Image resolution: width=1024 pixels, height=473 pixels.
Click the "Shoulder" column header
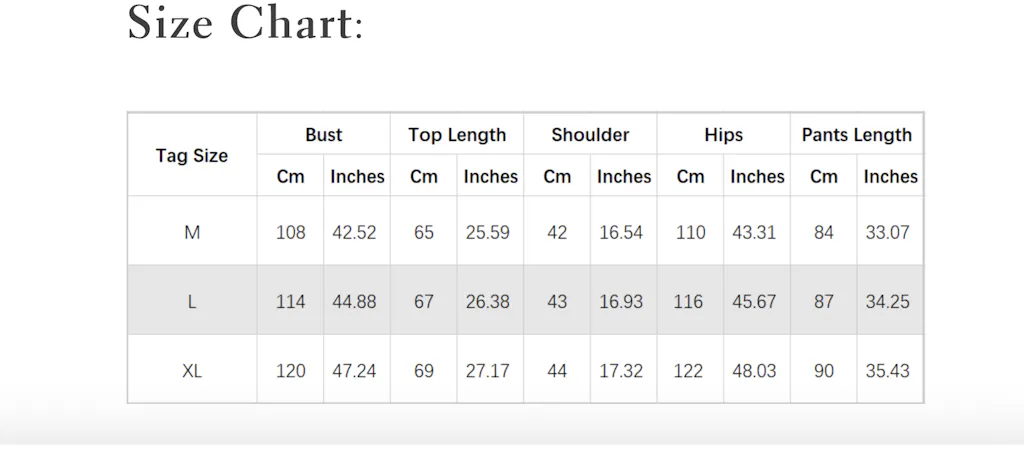click(x=590, y=135)
